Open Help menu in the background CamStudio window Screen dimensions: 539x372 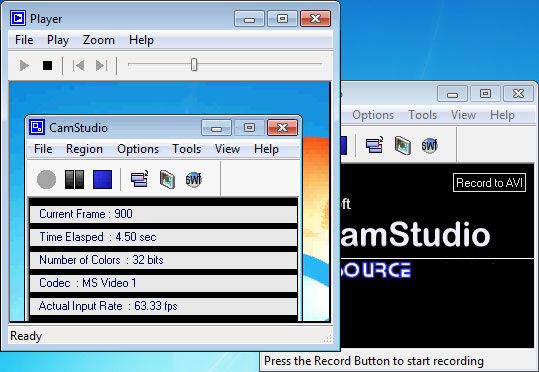coord(502,115)
